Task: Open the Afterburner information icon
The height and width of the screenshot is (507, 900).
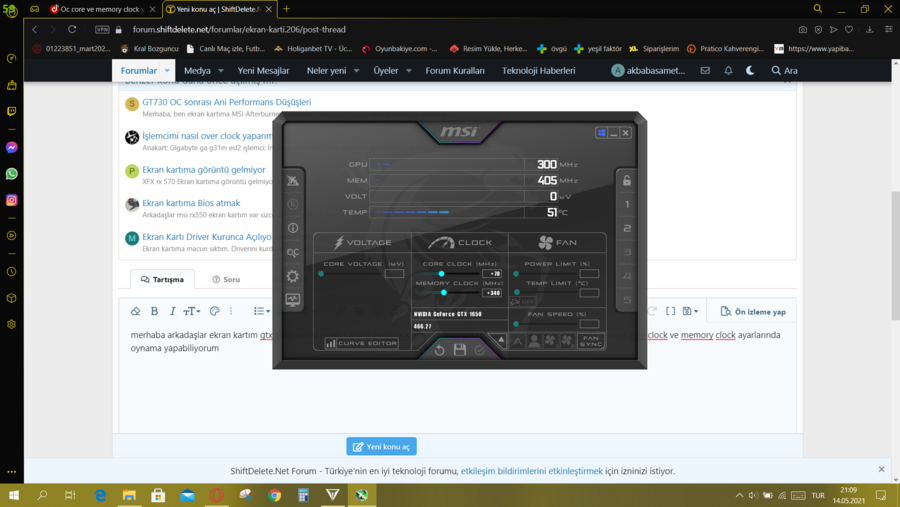Action: 293,228
